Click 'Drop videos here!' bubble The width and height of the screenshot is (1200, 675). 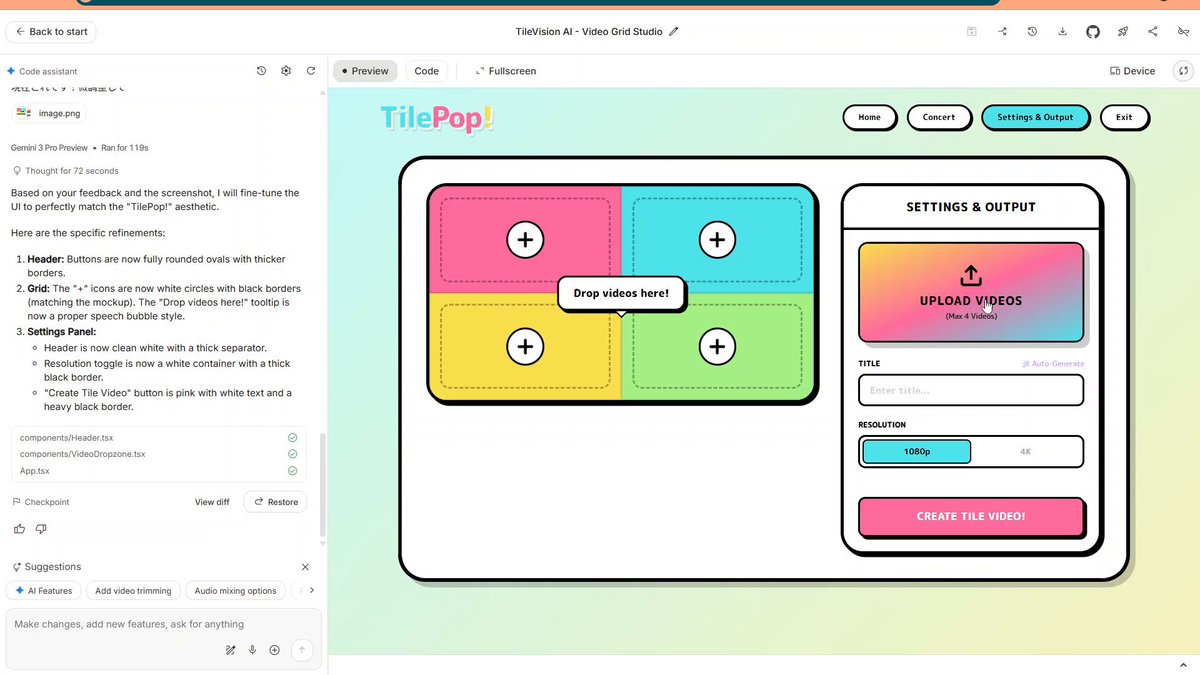pyautogui.click(x=621, y=294)
